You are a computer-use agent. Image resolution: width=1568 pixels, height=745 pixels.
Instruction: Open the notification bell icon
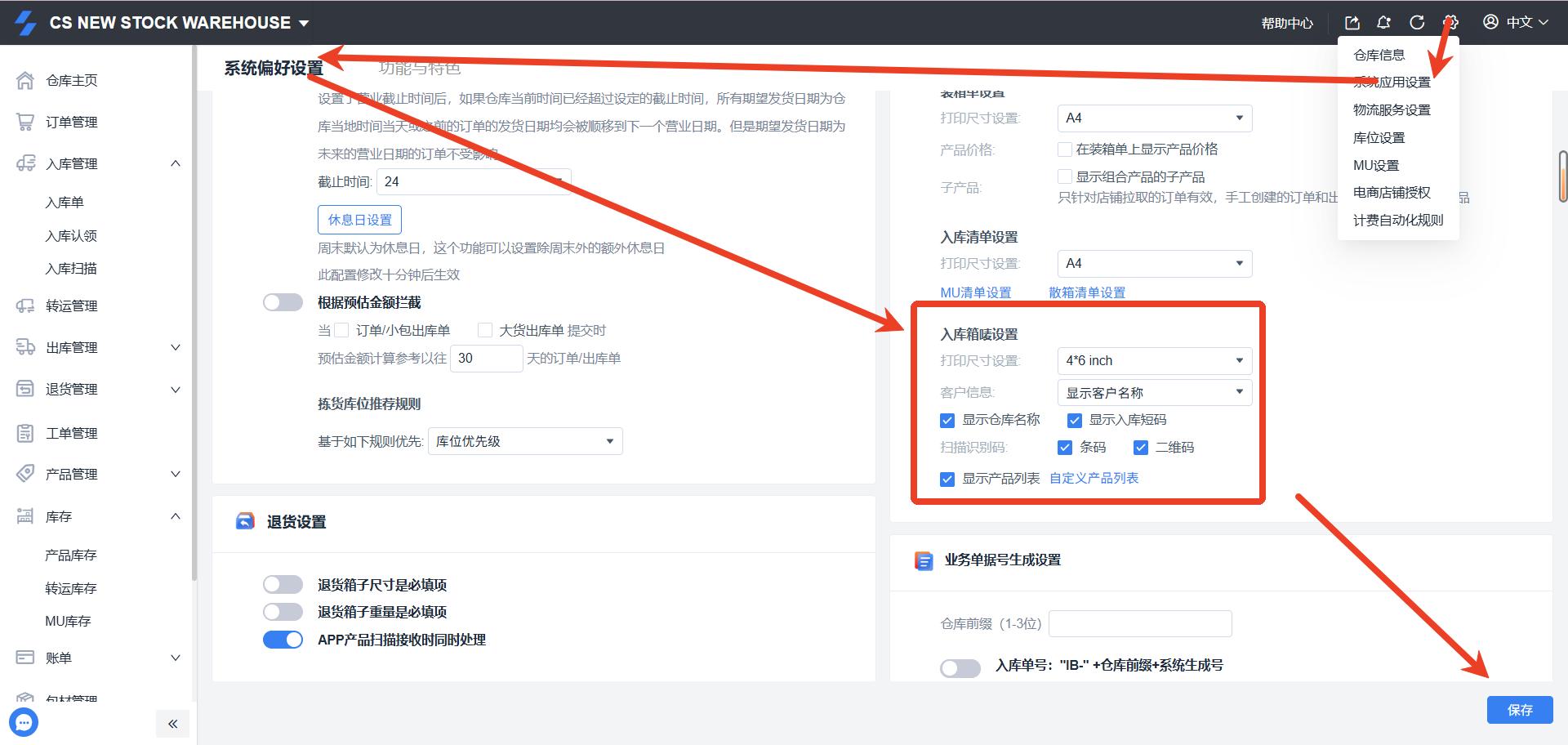click(x=1383, y=23)
